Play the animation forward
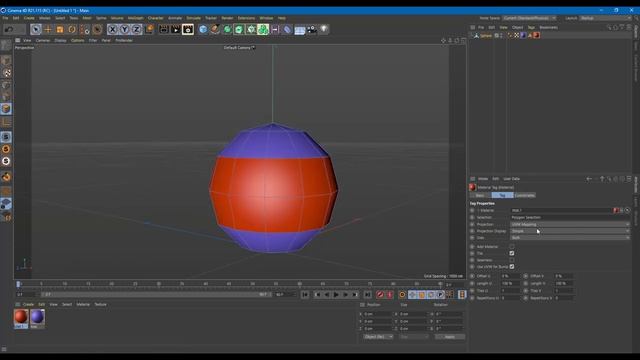The image size is (640, 360). [x=336, y=294]
